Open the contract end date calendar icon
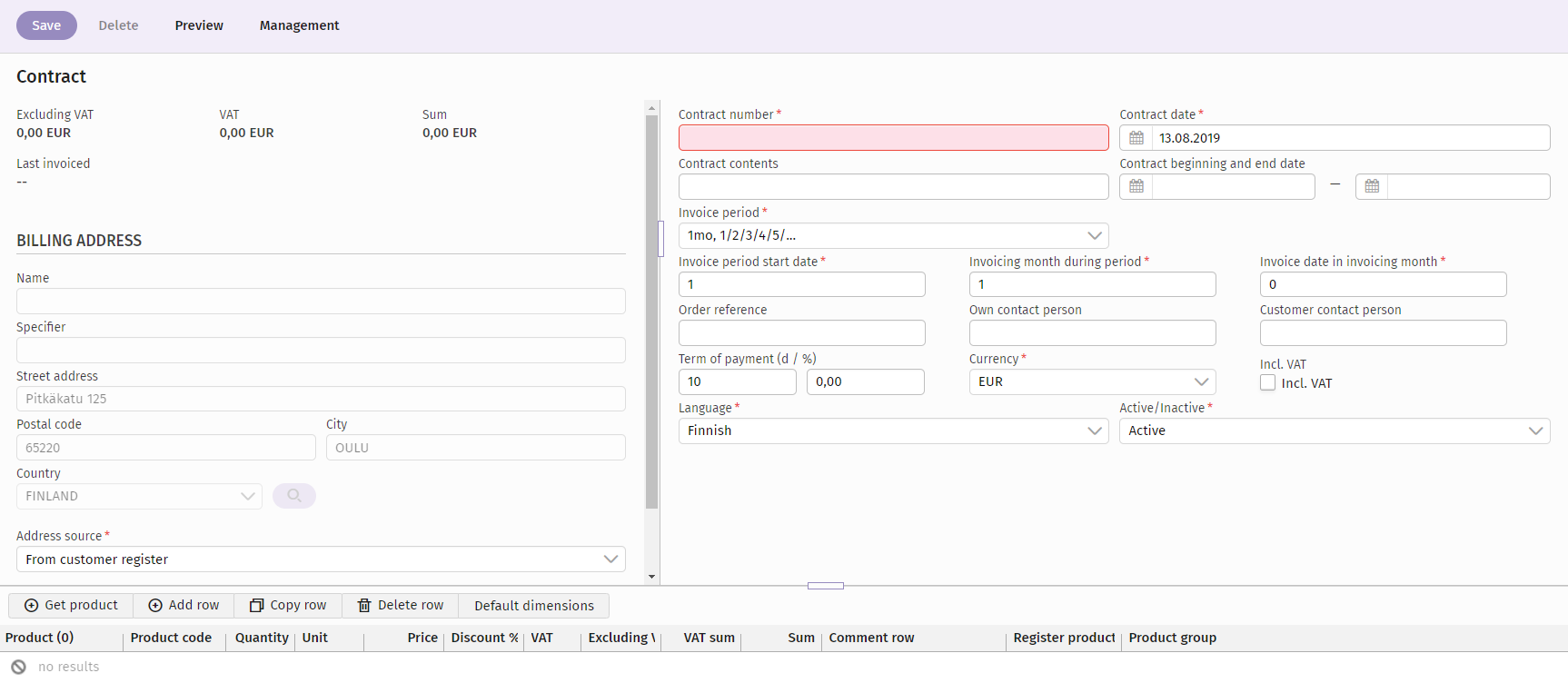This screenshot has width=1568, height=683. click(x=1372, y=186)
